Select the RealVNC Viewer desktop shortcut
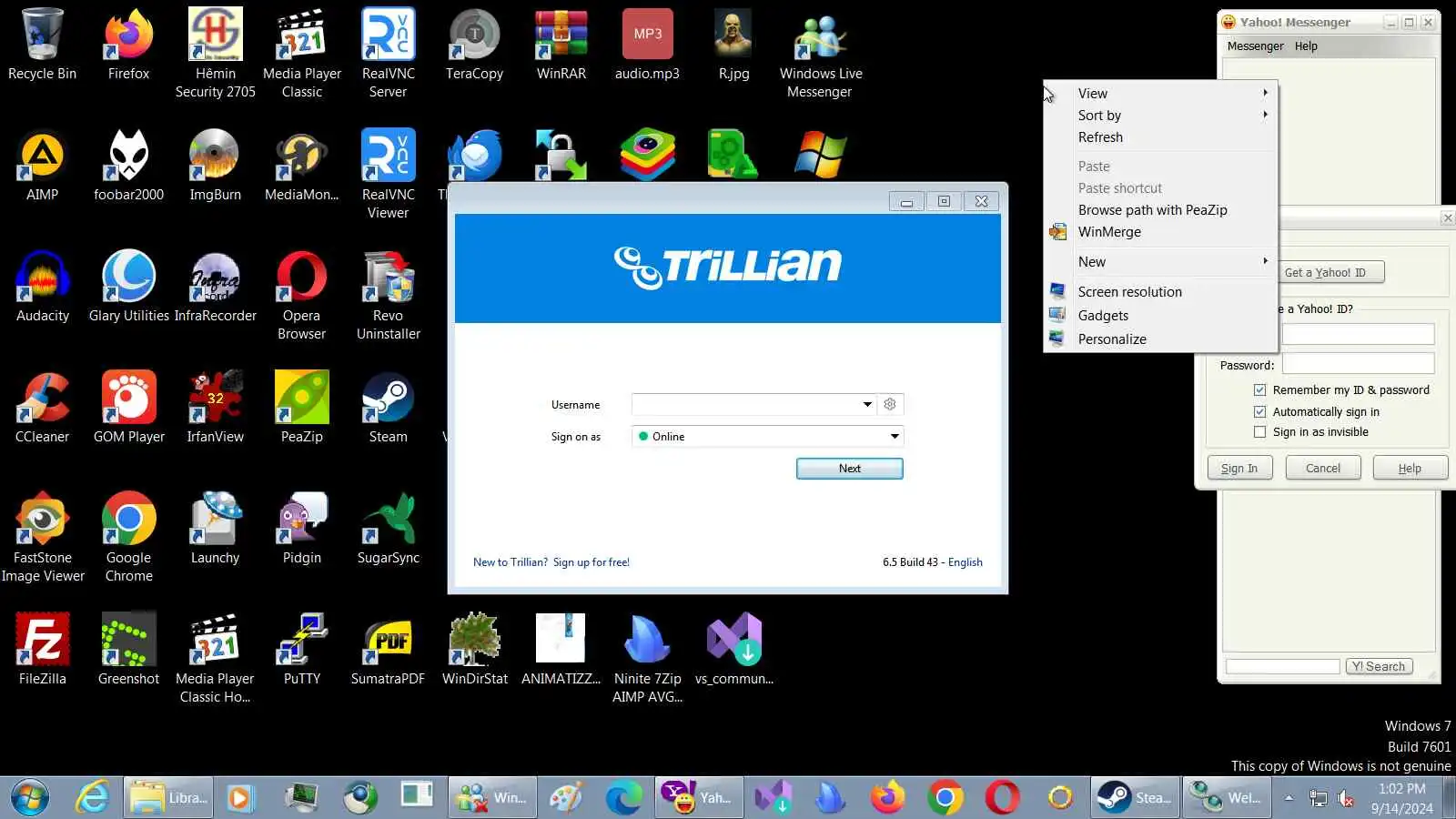Screen dimensions: 1456x819 (388, 174)
